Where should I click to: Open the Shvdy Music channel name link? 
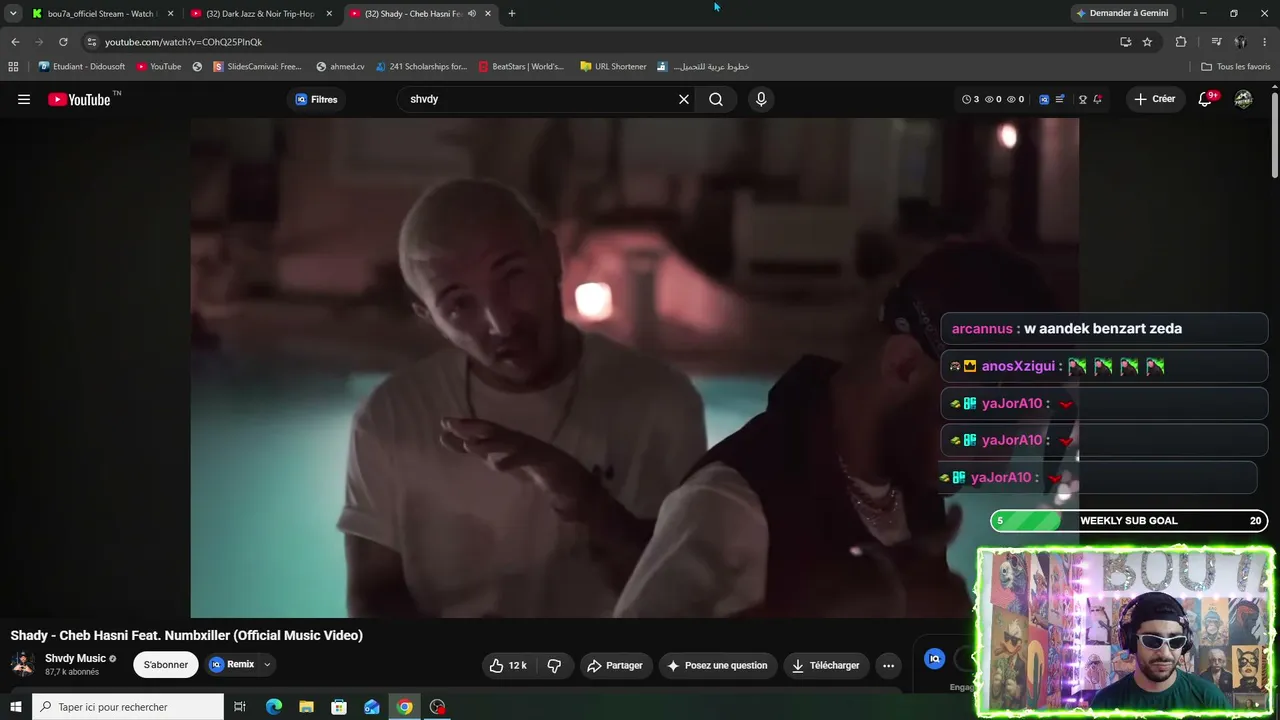tap(75, 659)
